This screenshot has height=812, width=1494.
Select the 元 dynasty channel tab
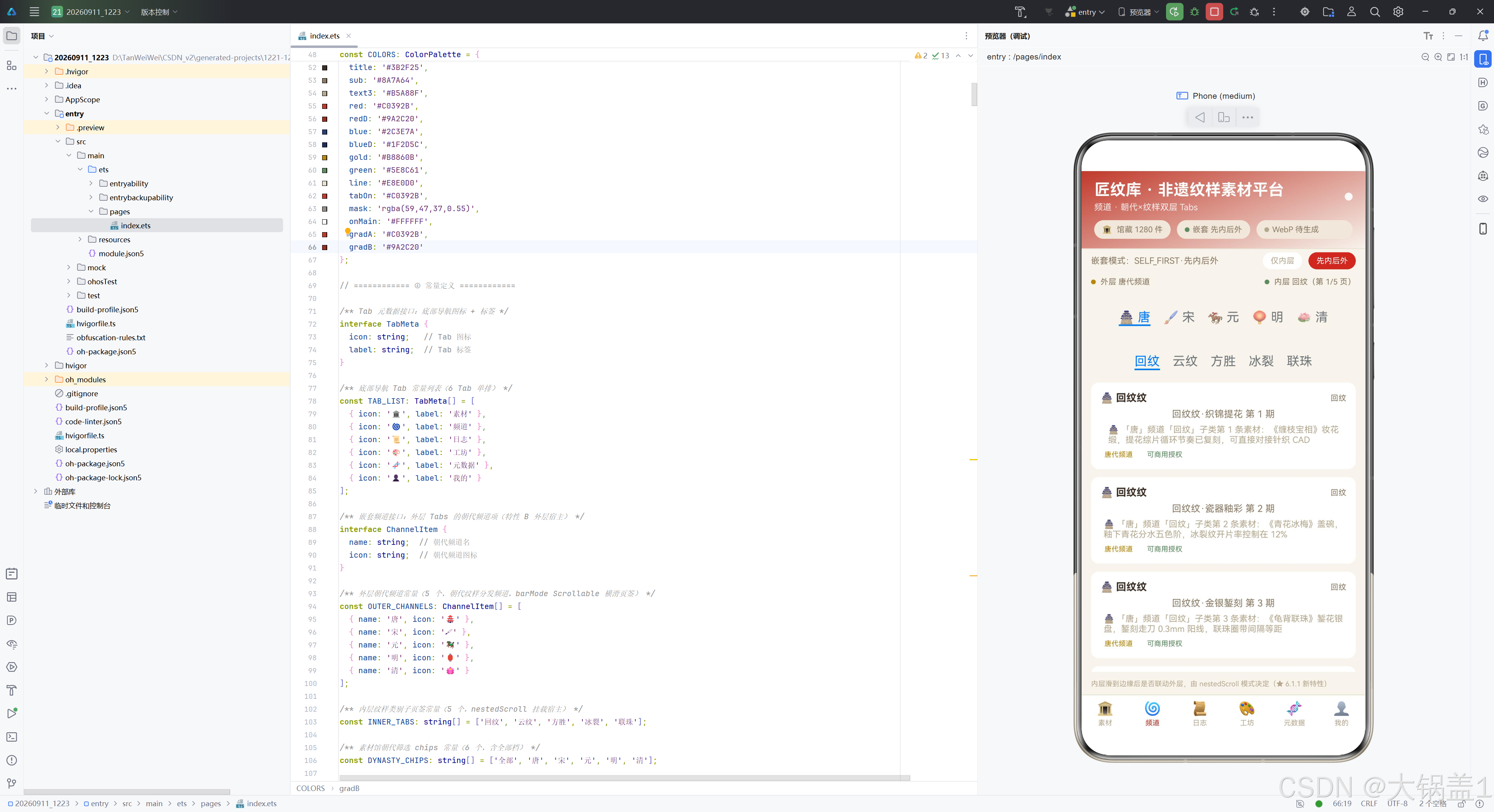click(1224, 317)
